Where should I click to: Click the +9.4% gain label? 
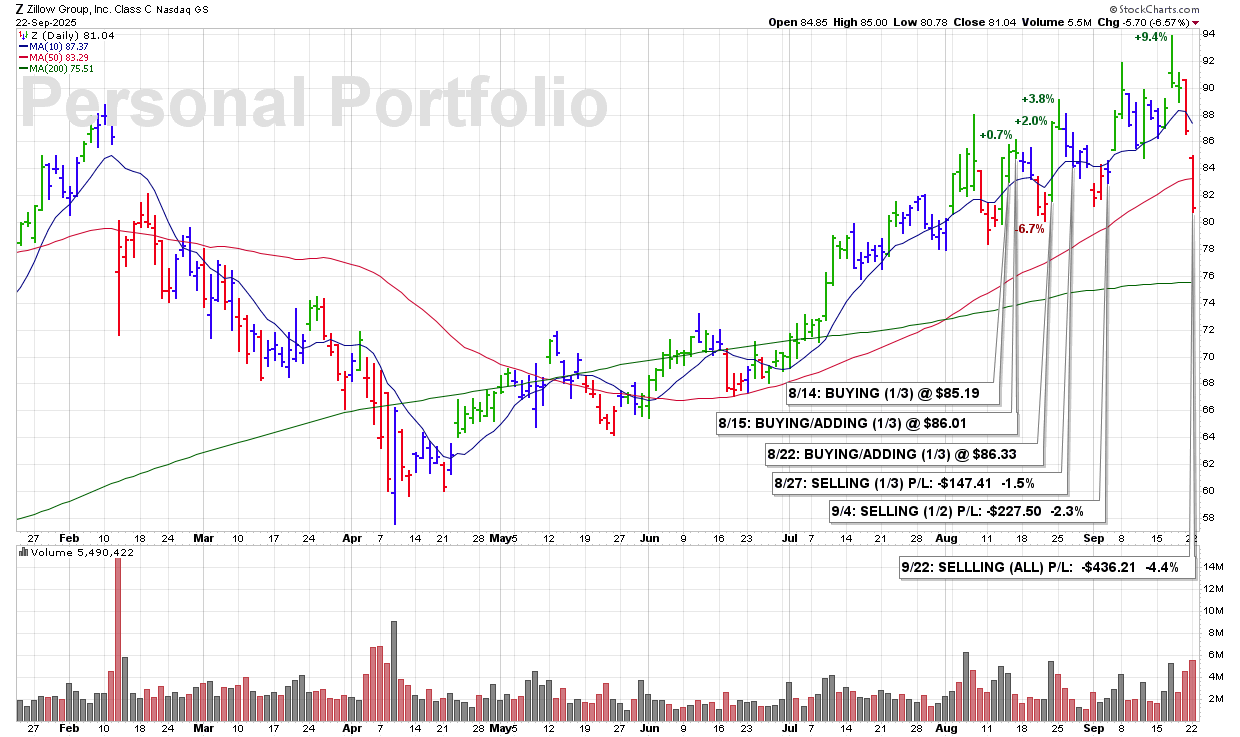[1151, 37]
